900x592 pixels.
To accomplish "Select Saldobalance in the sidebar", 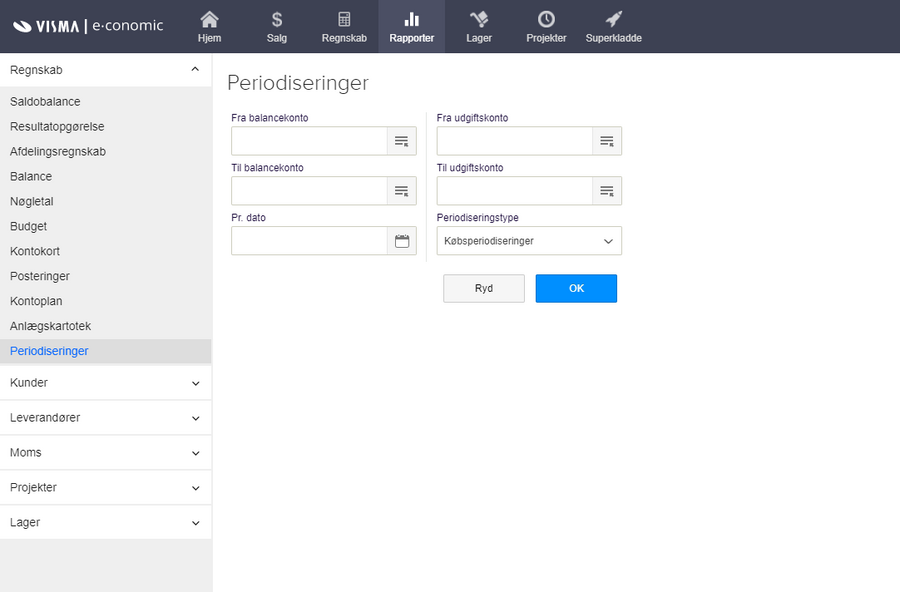I will point(45,102).
